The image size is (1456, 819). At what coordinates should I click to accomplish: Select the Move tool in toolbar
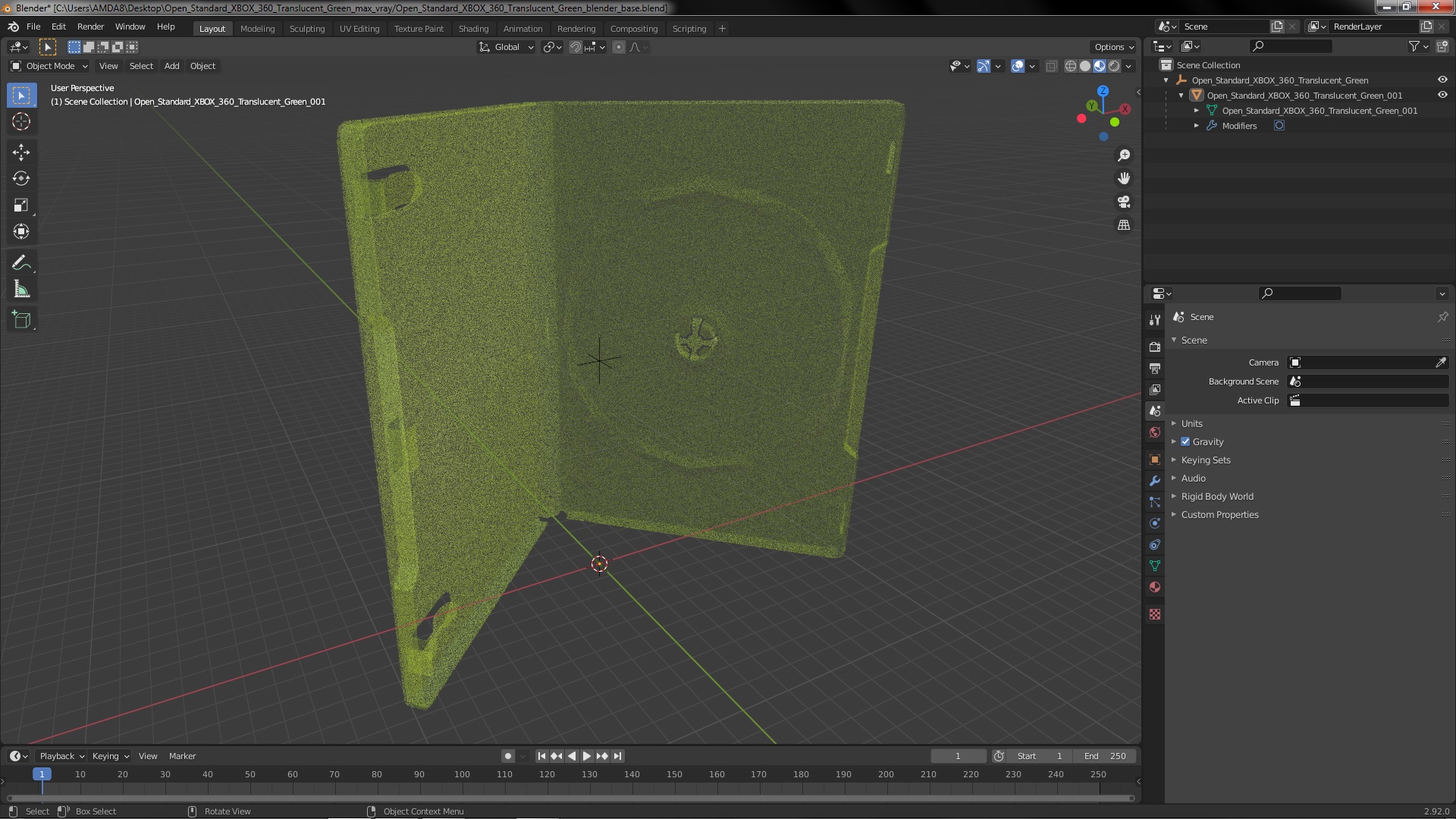pos(20,152)
